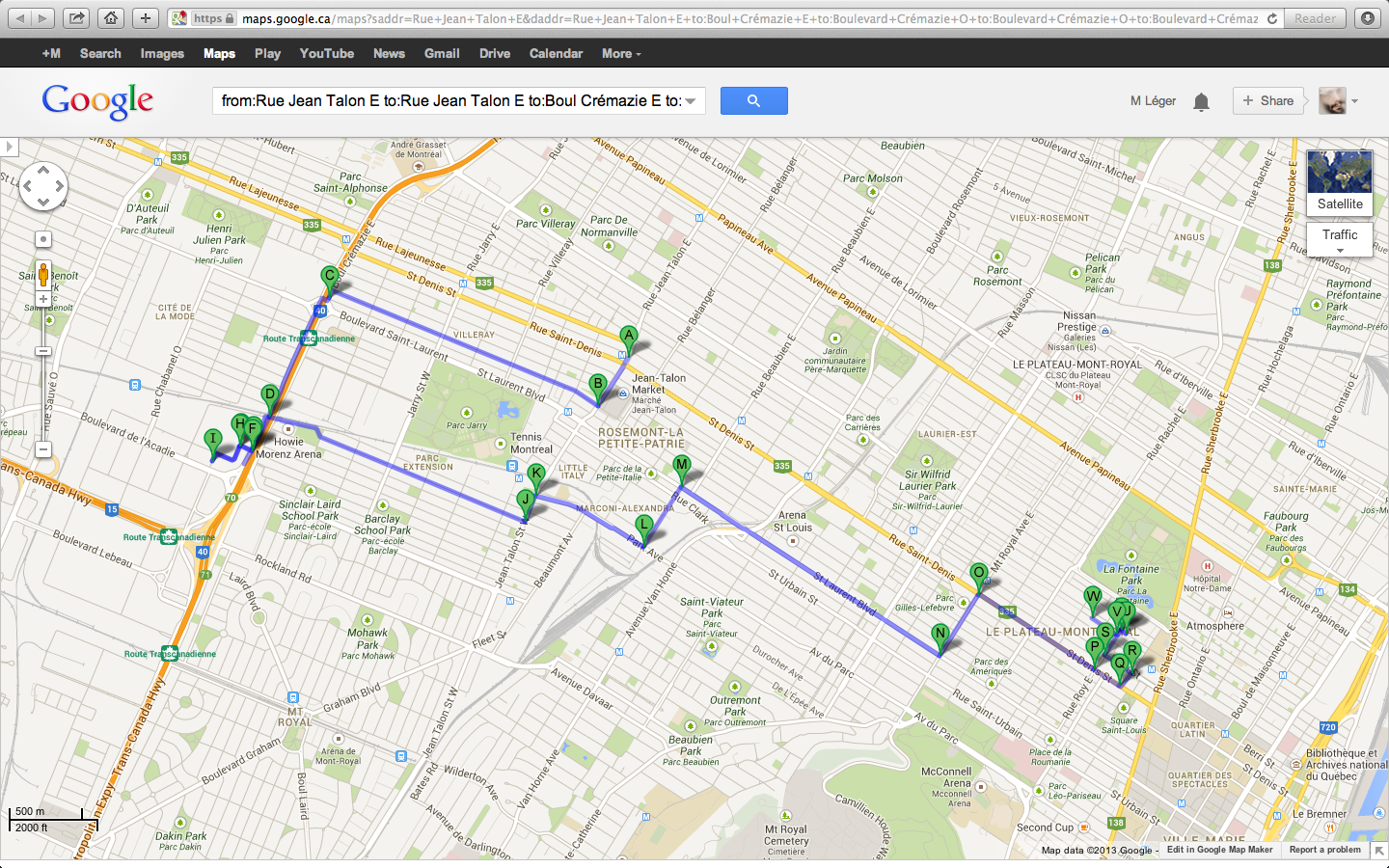Screen dimensions: 1389x868
Task: Open Gmail in the Google bar
Action: point(442,53)
